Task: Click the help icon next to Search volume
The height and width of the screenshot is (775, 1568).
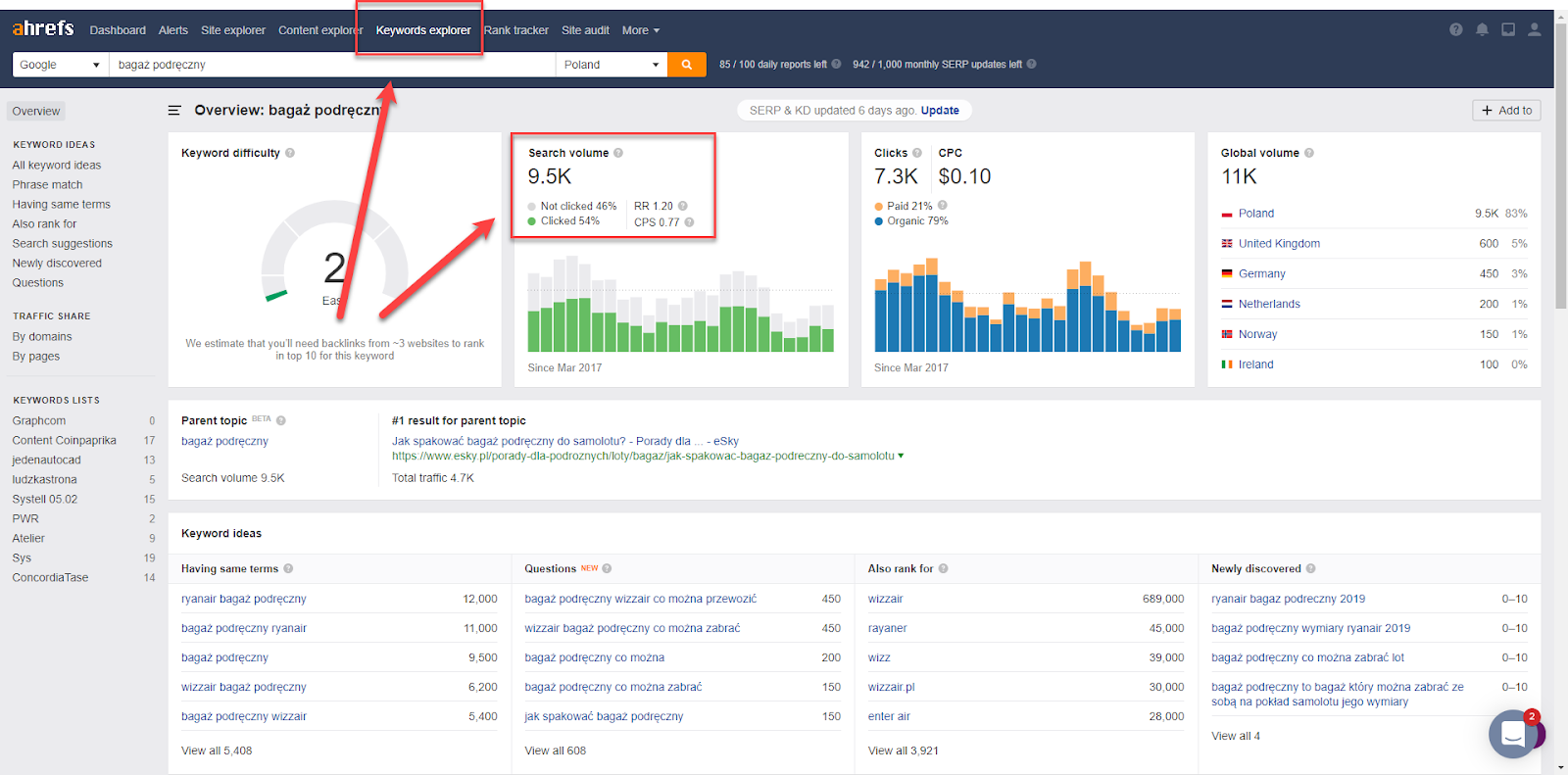Action: tap(618, 153)
